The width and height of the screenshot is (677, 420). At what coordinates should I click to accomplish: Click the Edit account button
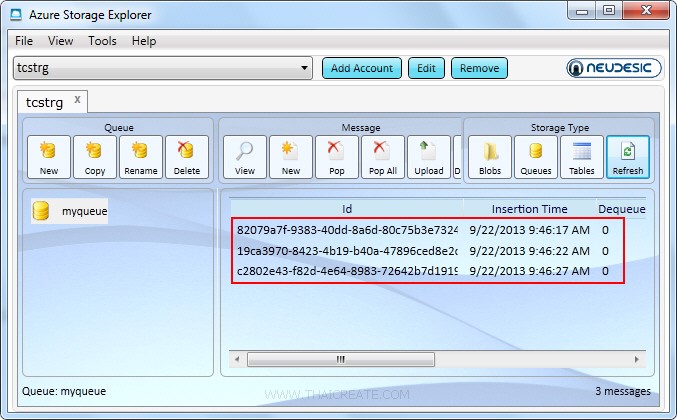click(x=426, y=68)
